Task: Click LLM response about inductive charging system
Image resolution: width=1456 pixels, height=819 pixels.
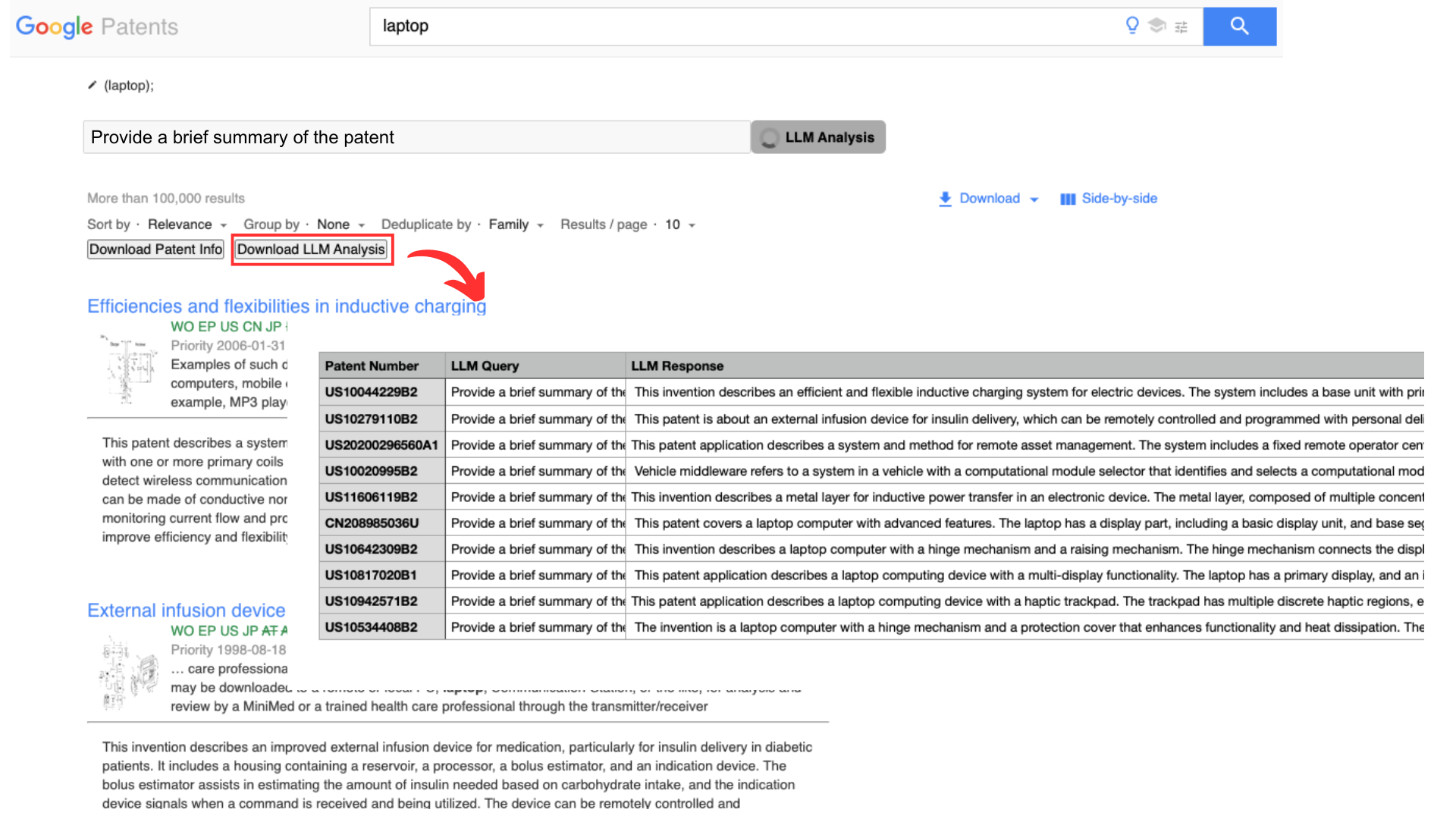Action: [x=1025, y=392]
